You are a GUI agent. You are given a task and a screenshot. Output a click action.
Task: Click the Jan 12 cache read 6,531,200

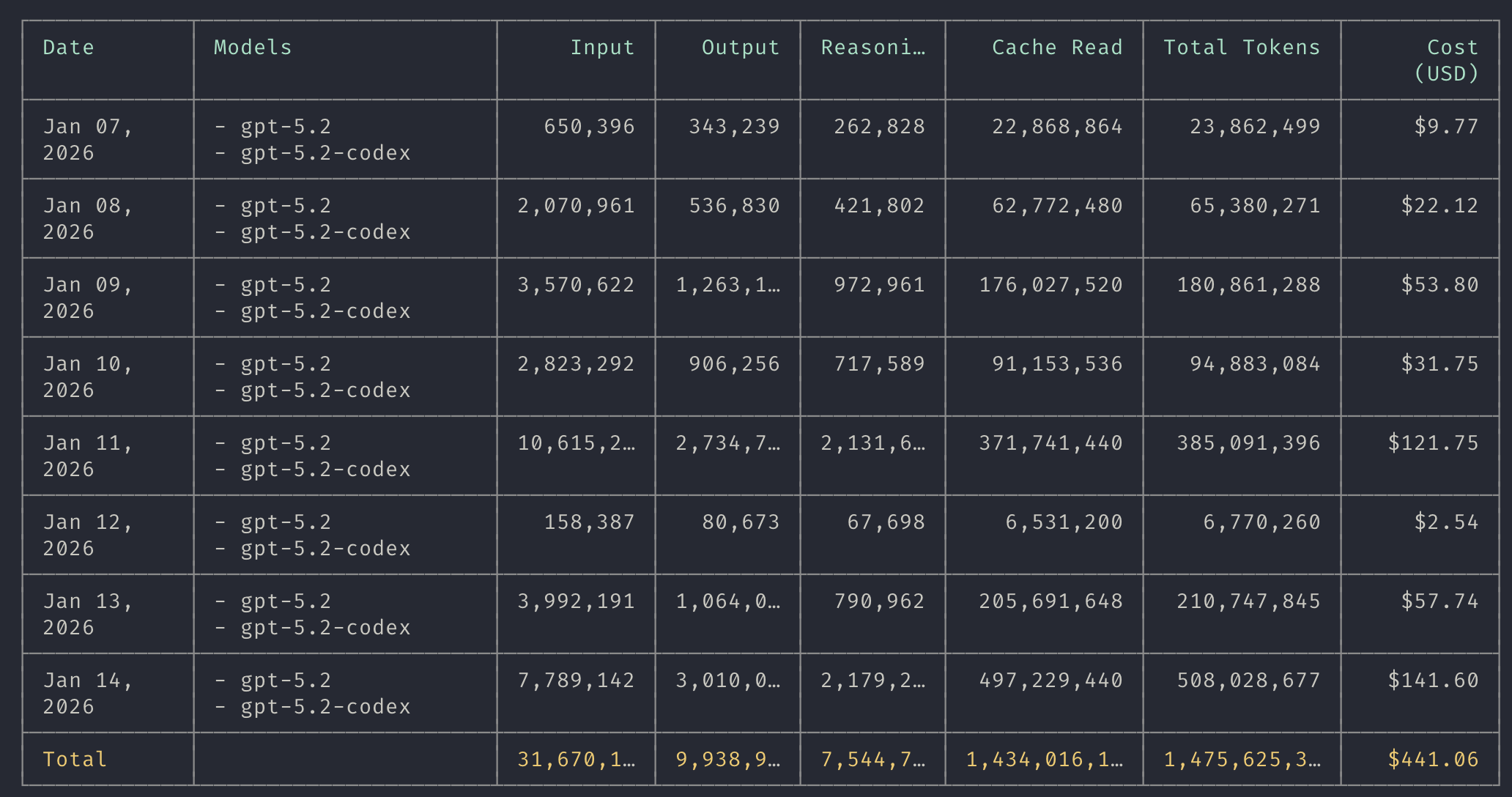click(x=1063, y=522)
